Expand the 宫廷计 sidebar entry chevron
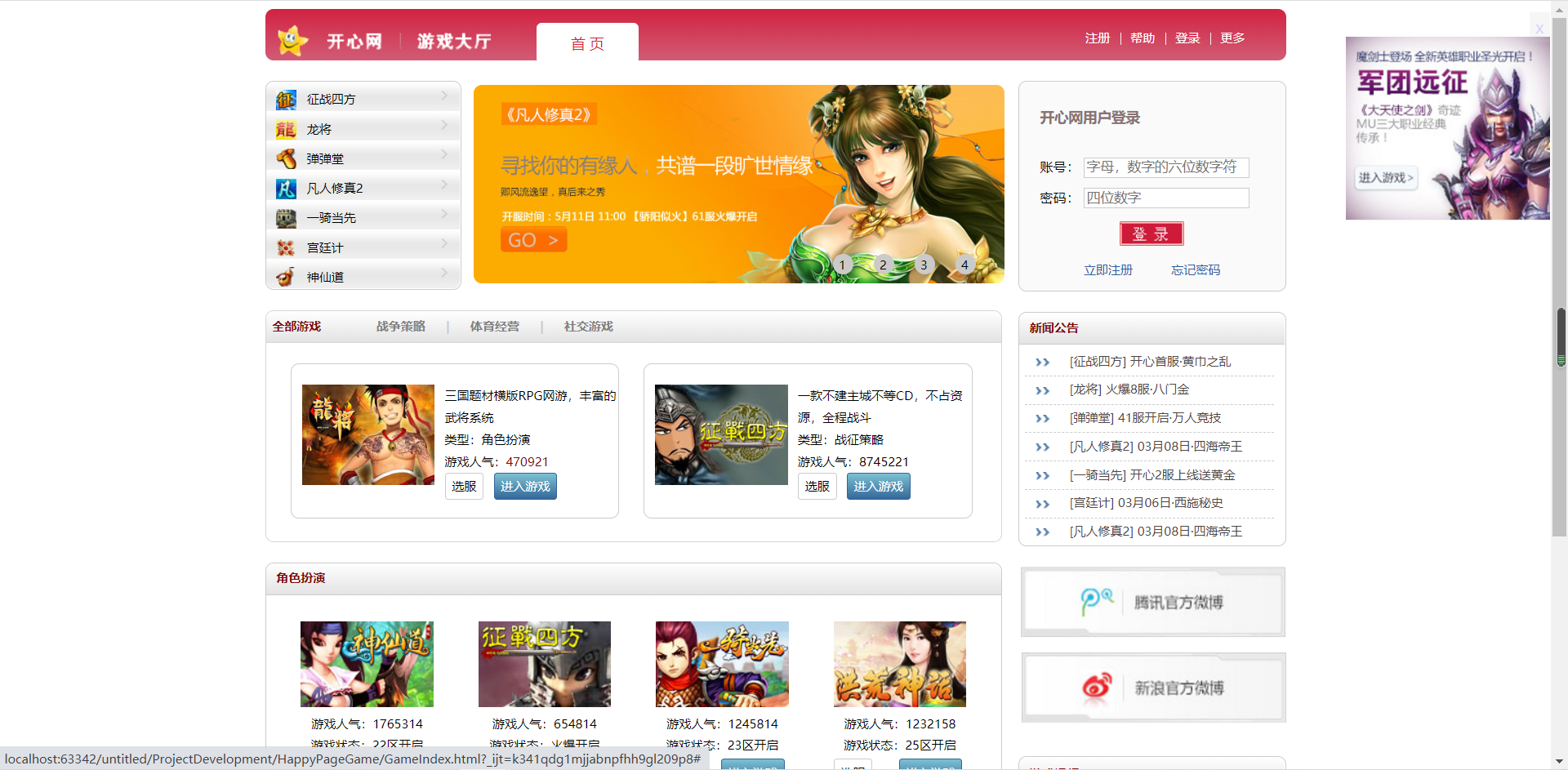Viewport: 1568px width, 770px height. [443, 243]
